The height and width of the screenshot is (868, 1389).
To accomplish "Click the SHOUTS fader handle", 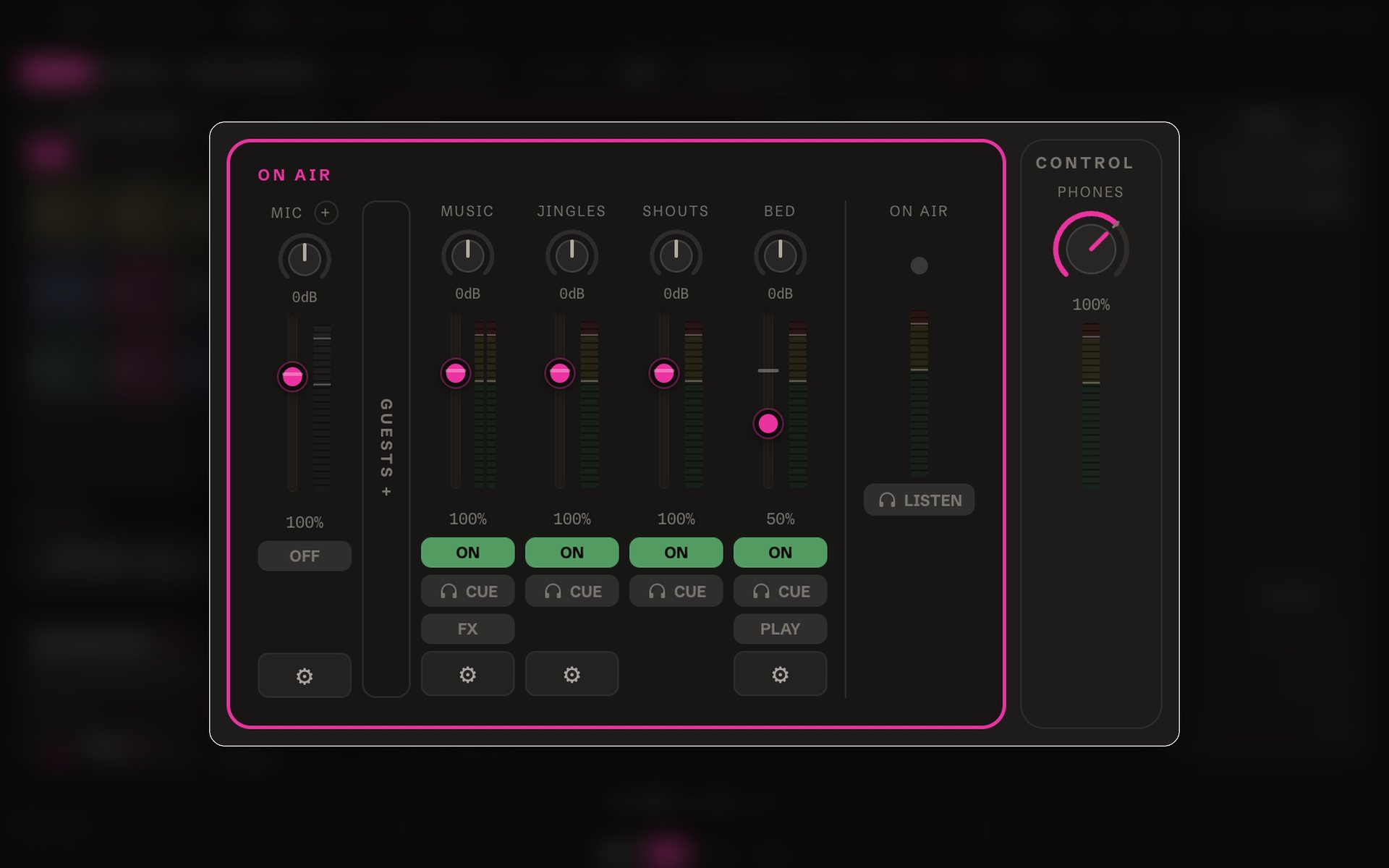I will coord(664,373).
